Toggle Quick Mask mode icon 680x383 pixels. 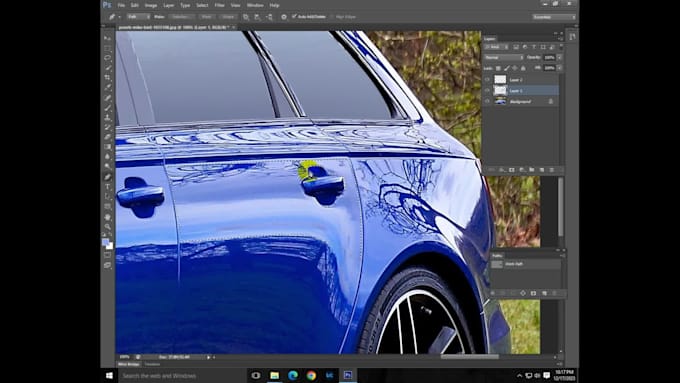(x=108, y=255)
